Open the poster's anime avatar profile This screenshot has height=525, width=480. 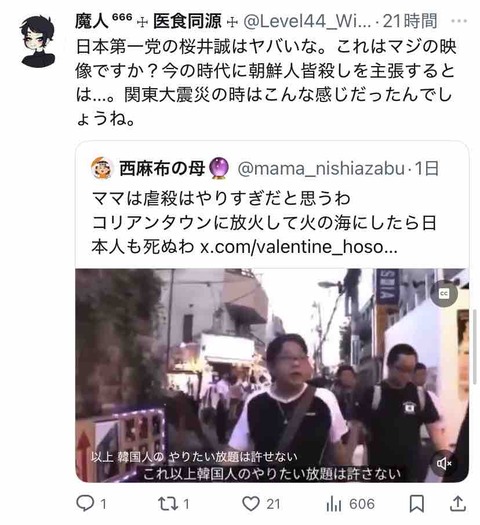click(37, 41)
